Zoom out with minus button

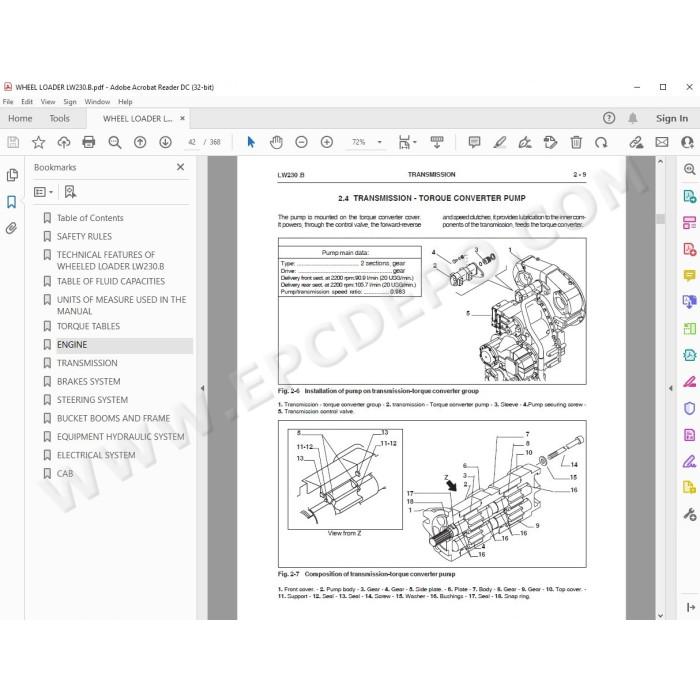(x=301, y=142)
